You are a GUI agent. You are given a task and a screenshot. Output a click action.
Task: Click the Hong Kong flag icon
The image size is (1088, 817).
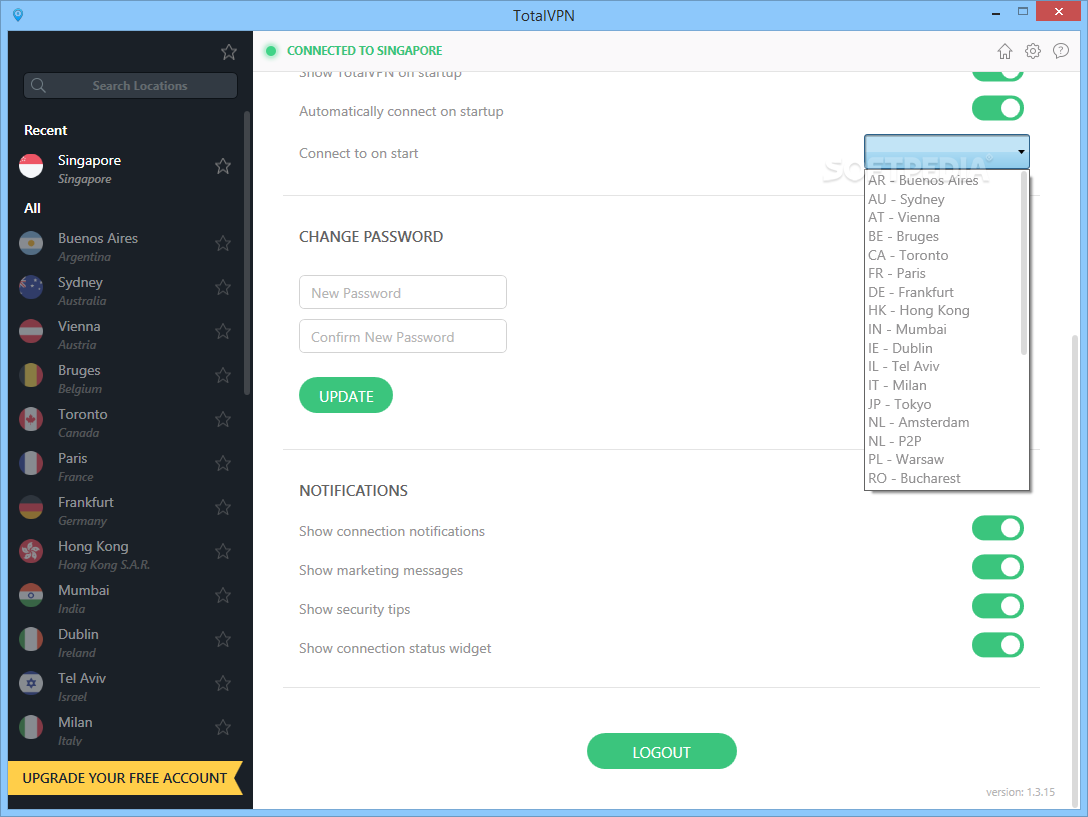(31, 552)
